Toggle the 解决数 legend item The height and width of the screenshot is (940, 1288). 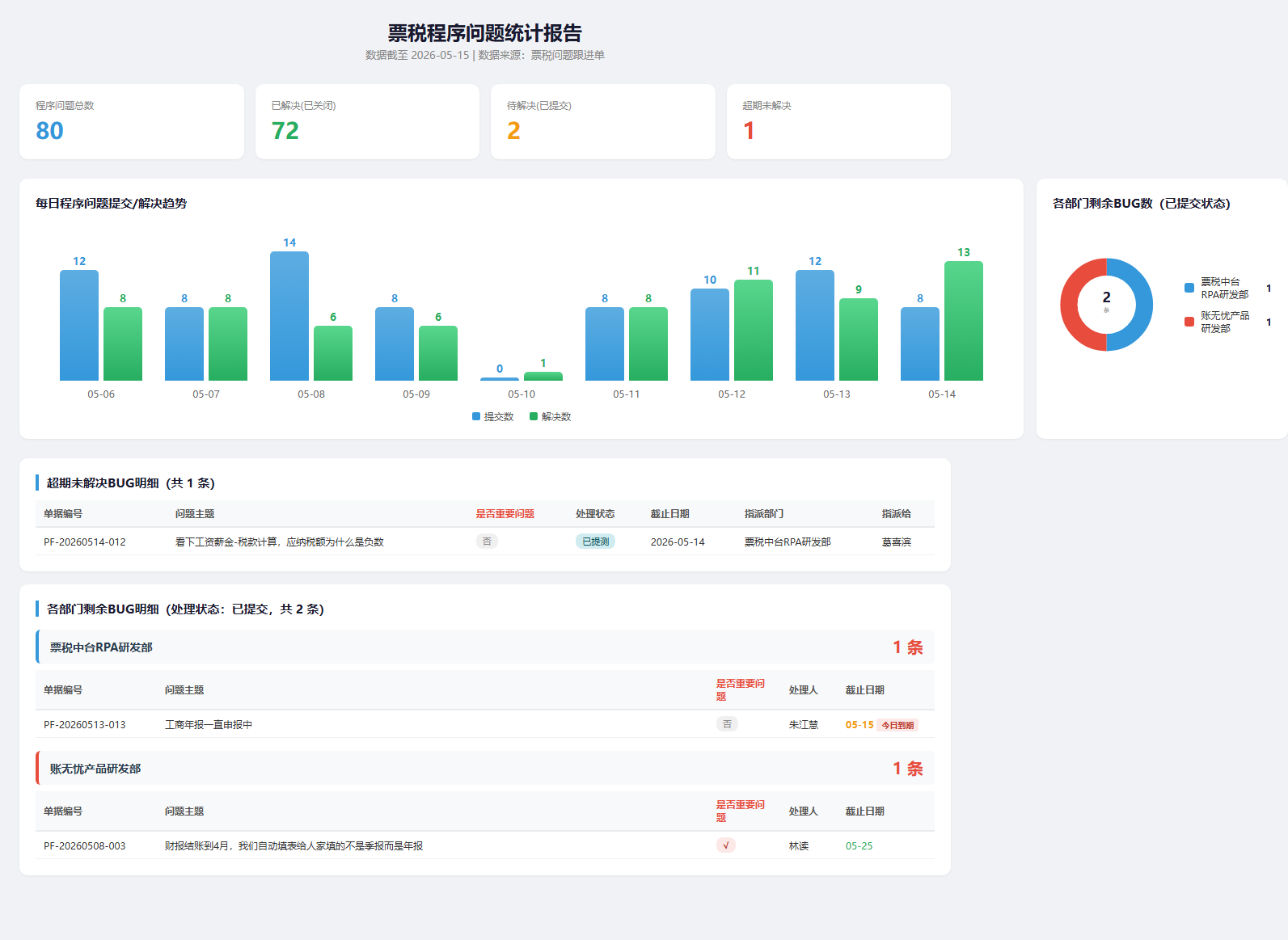pos(551,417)
